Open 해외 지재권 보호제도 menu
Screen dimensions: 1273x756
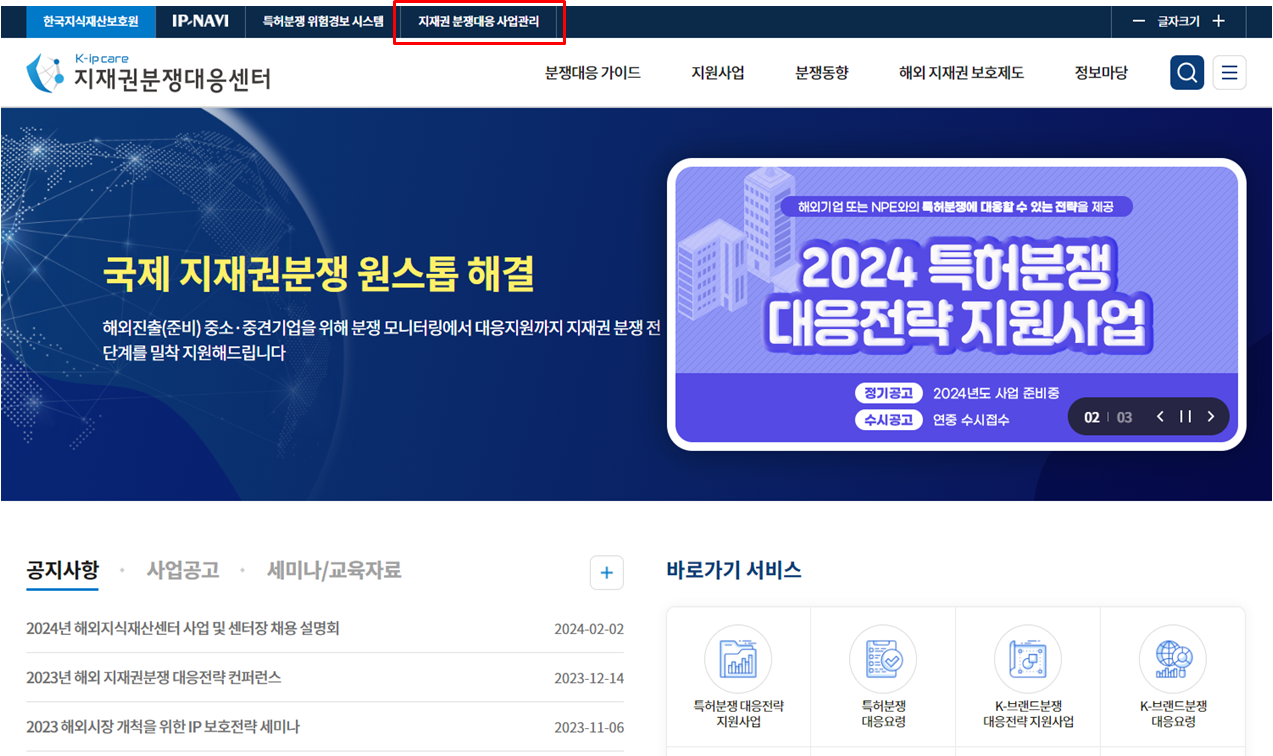(x=961, y=73)
